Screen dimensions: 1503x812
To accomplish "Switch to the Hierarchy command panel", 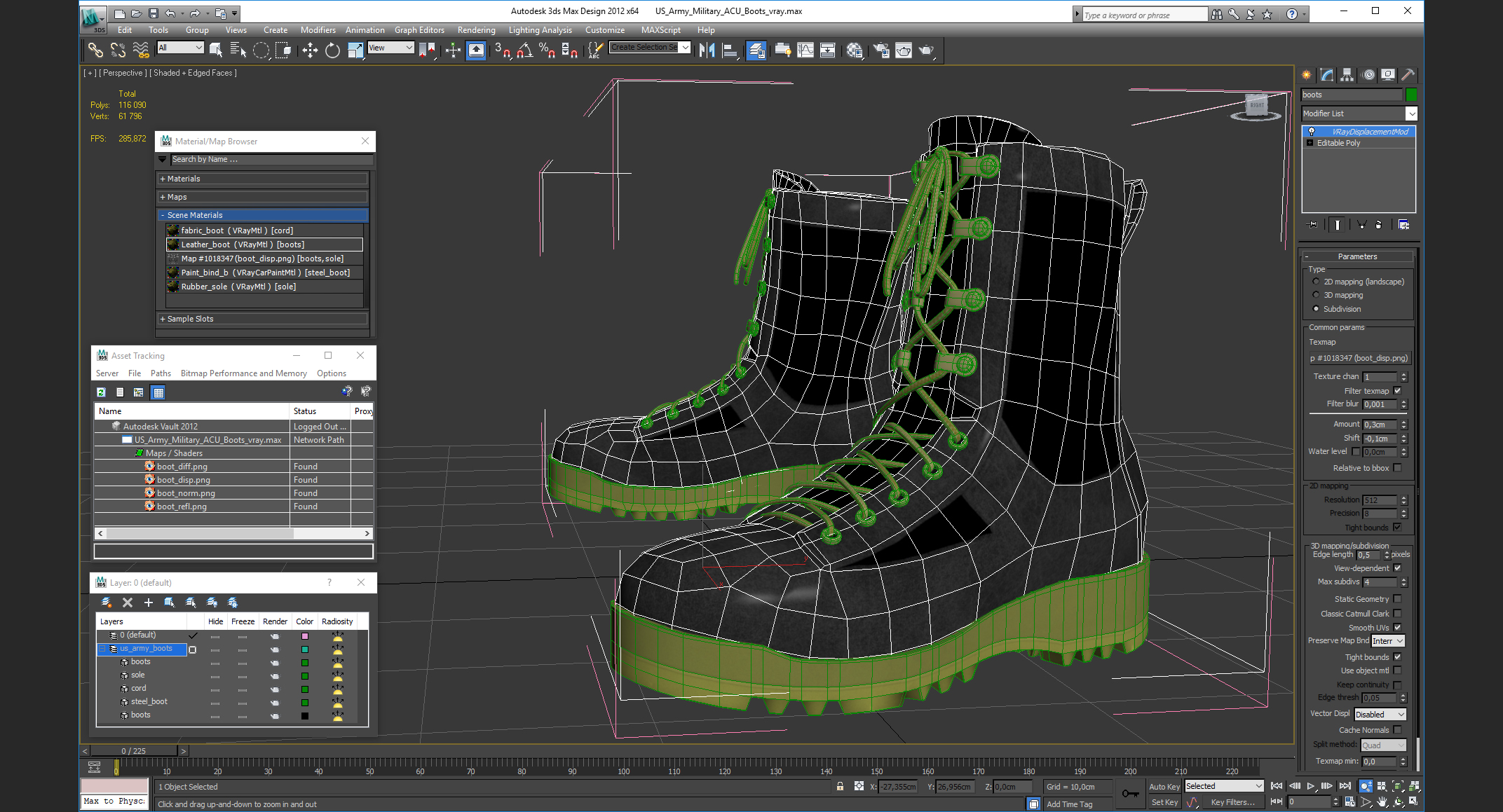I will coord(1347,75).
